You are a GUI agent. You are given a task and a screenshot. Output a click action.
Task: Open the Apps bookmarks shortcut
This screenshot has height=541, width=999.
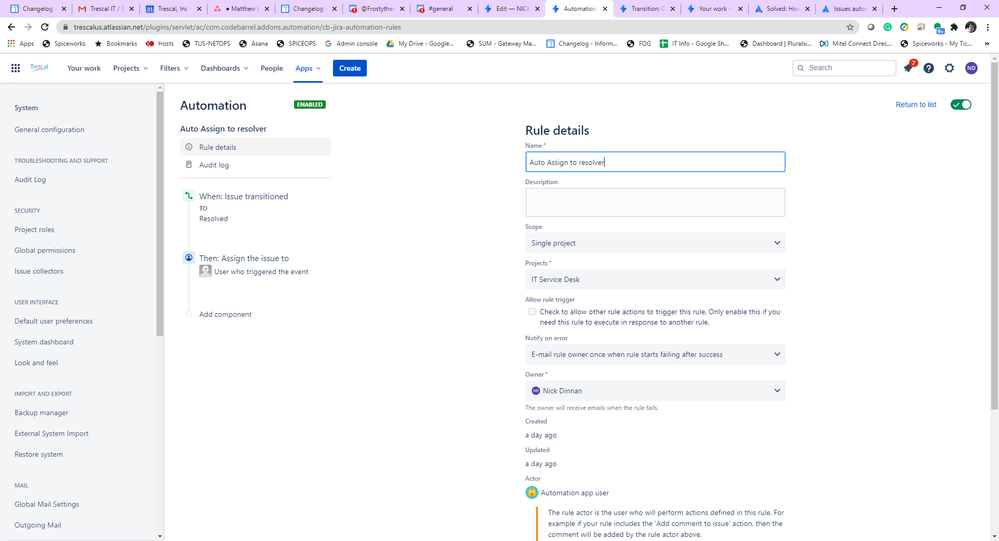pos(20,44)
